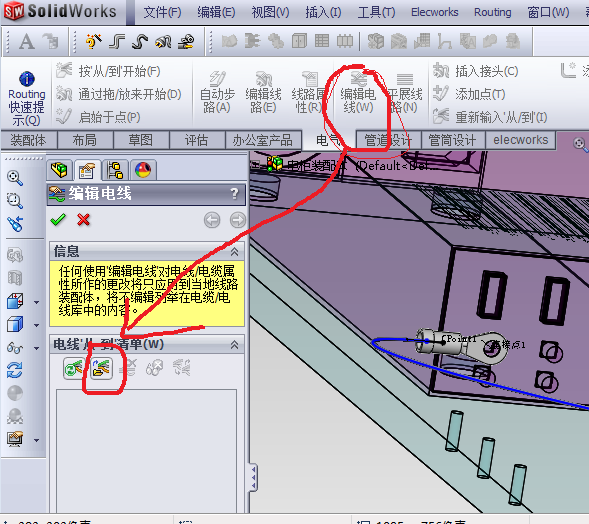Collapse the 信息 section
Image resolution: width=589 pixels, height=524 pixels.
point(234,251)
